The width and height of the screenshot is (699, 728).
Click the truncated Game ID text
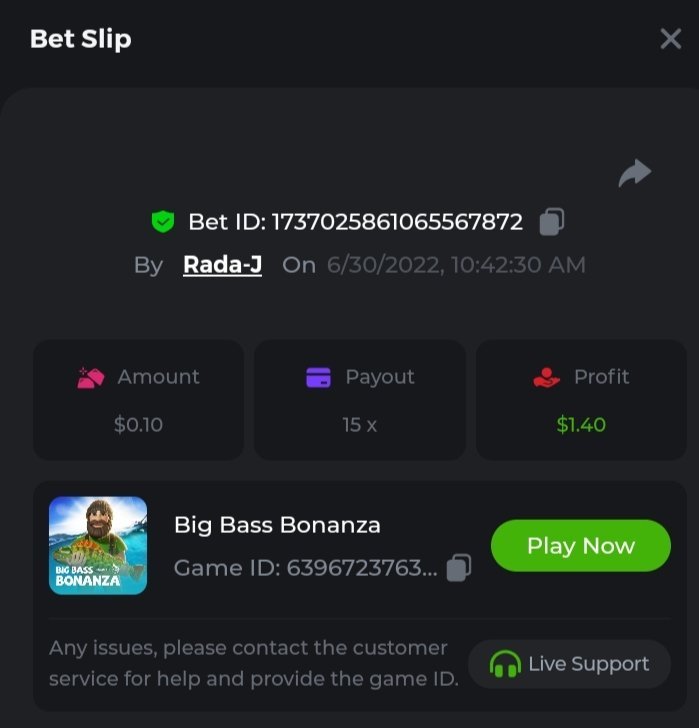(305, 568)
